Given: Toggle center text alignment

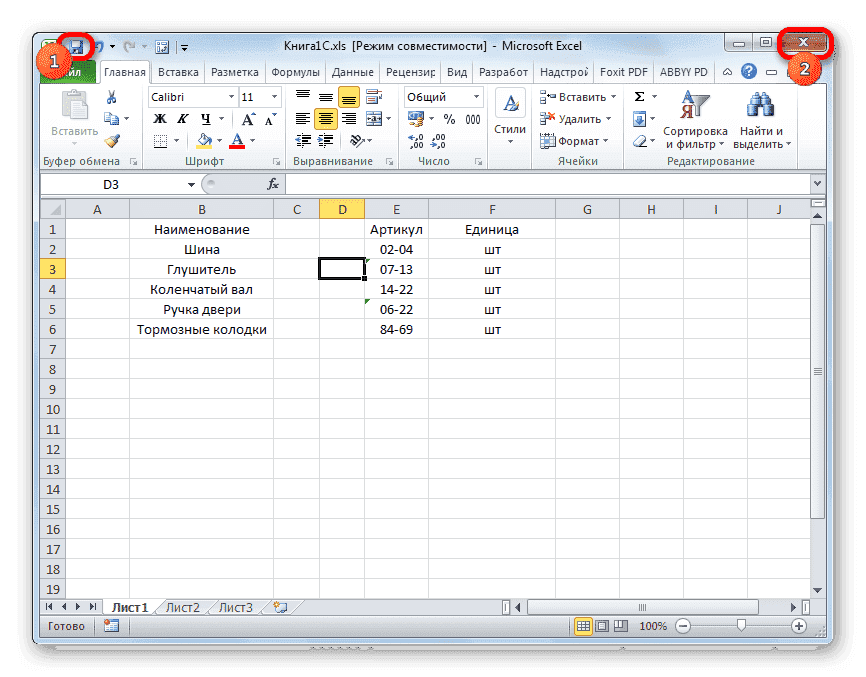Looking at the screenshot, I should point(326,119).
